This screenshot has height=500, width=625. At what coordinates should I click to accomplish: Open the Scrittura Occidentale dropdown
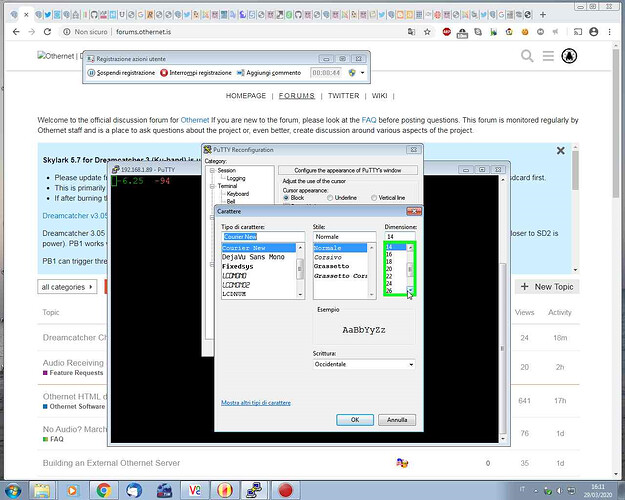(x=364, y=364)
